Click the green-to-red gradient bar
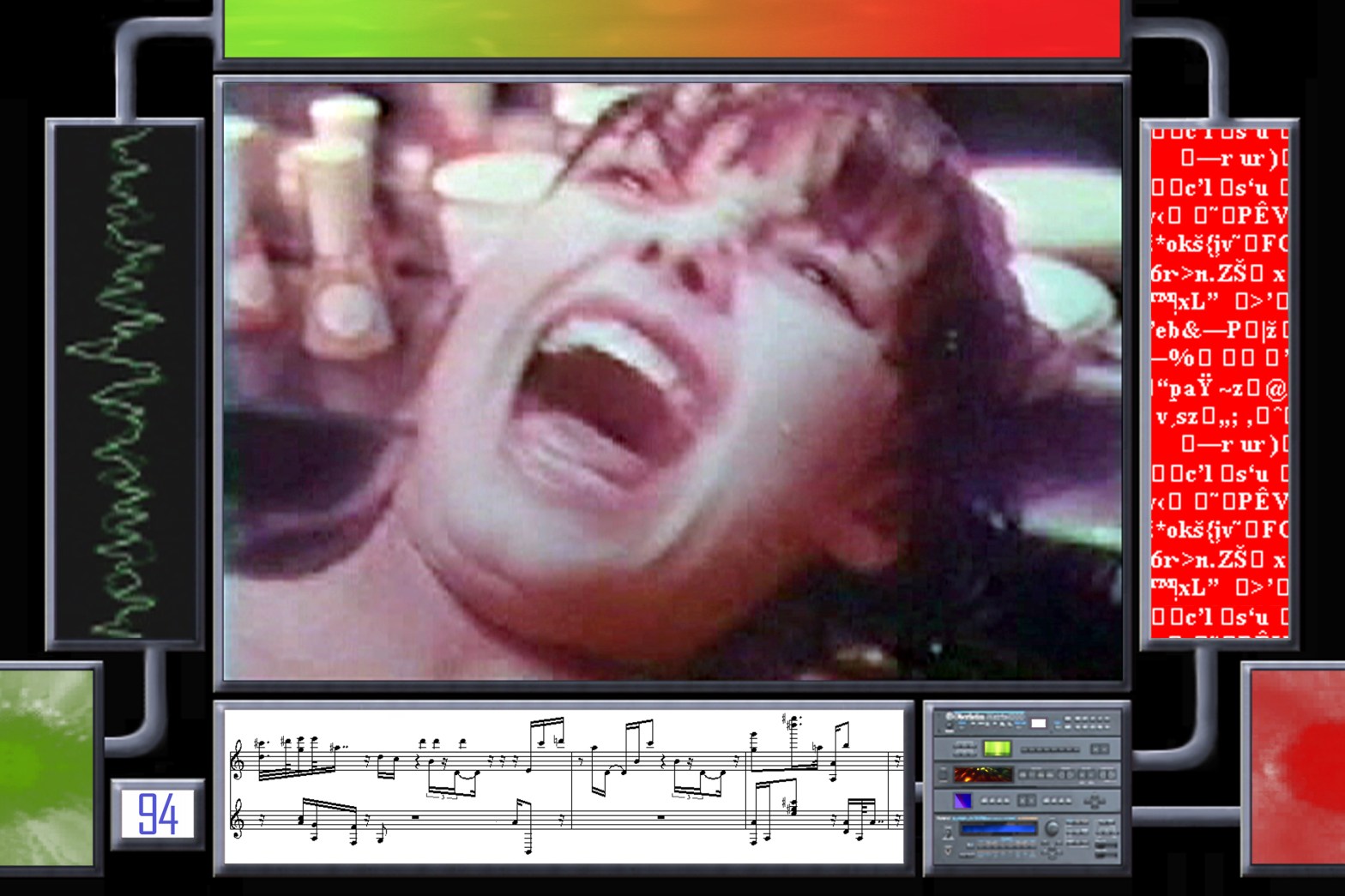1345x896 pixels. tap(672, 28)
